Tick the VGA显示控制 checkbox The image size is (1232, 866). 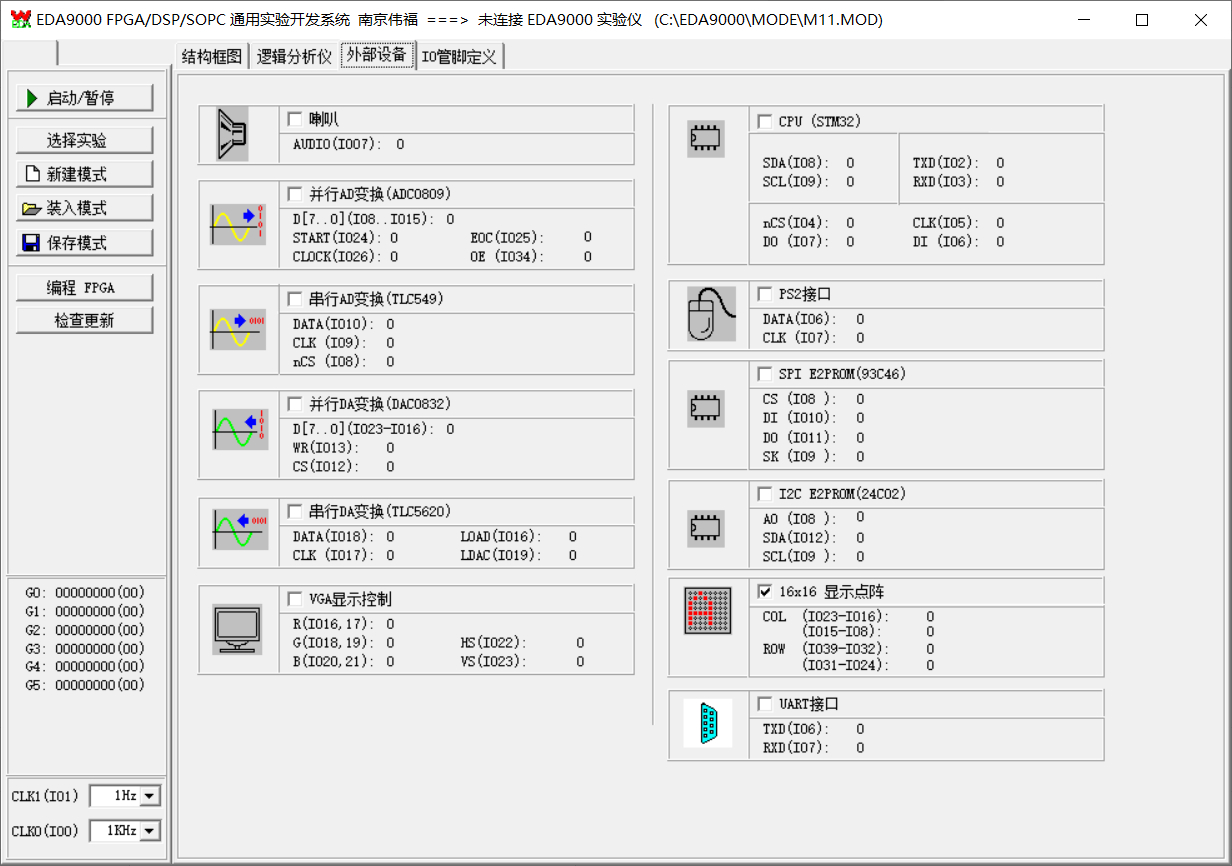pos(295,599)
